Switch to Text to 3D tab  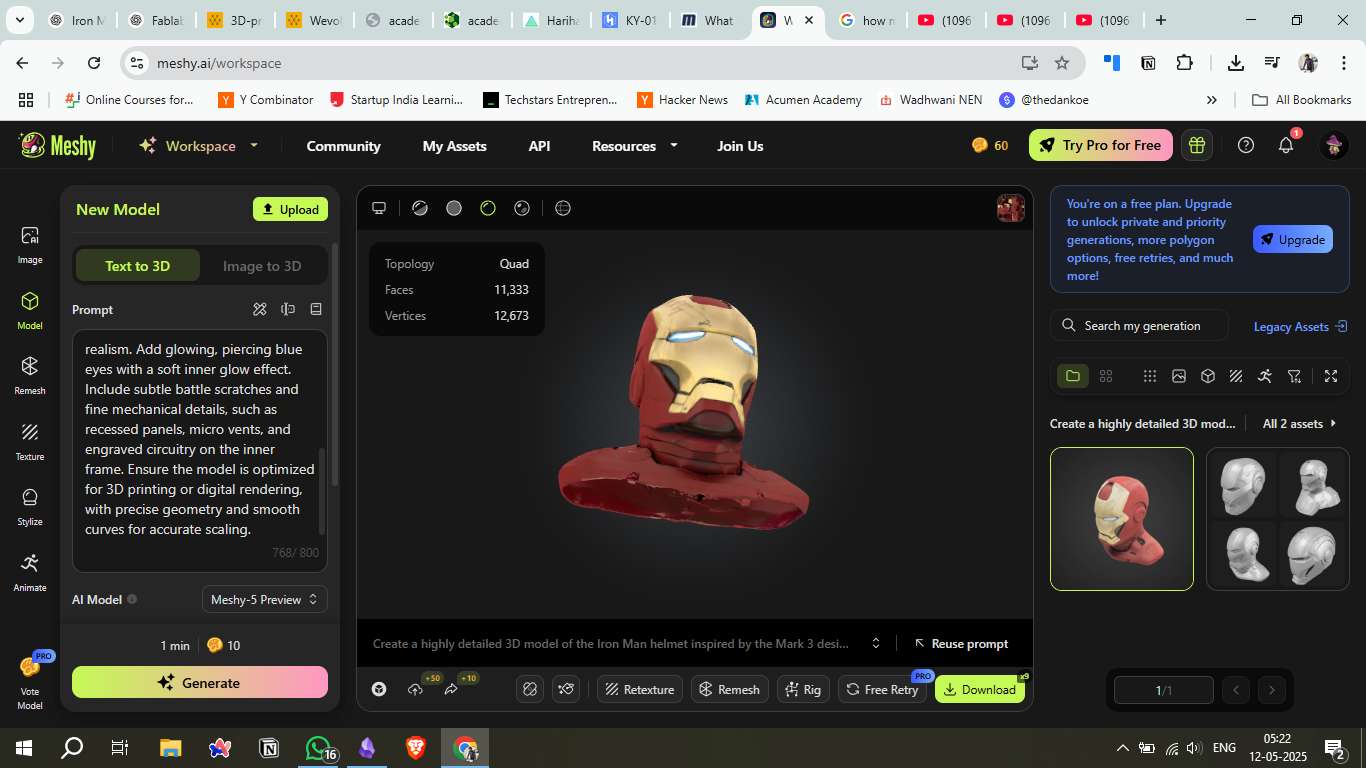[138, 266]
